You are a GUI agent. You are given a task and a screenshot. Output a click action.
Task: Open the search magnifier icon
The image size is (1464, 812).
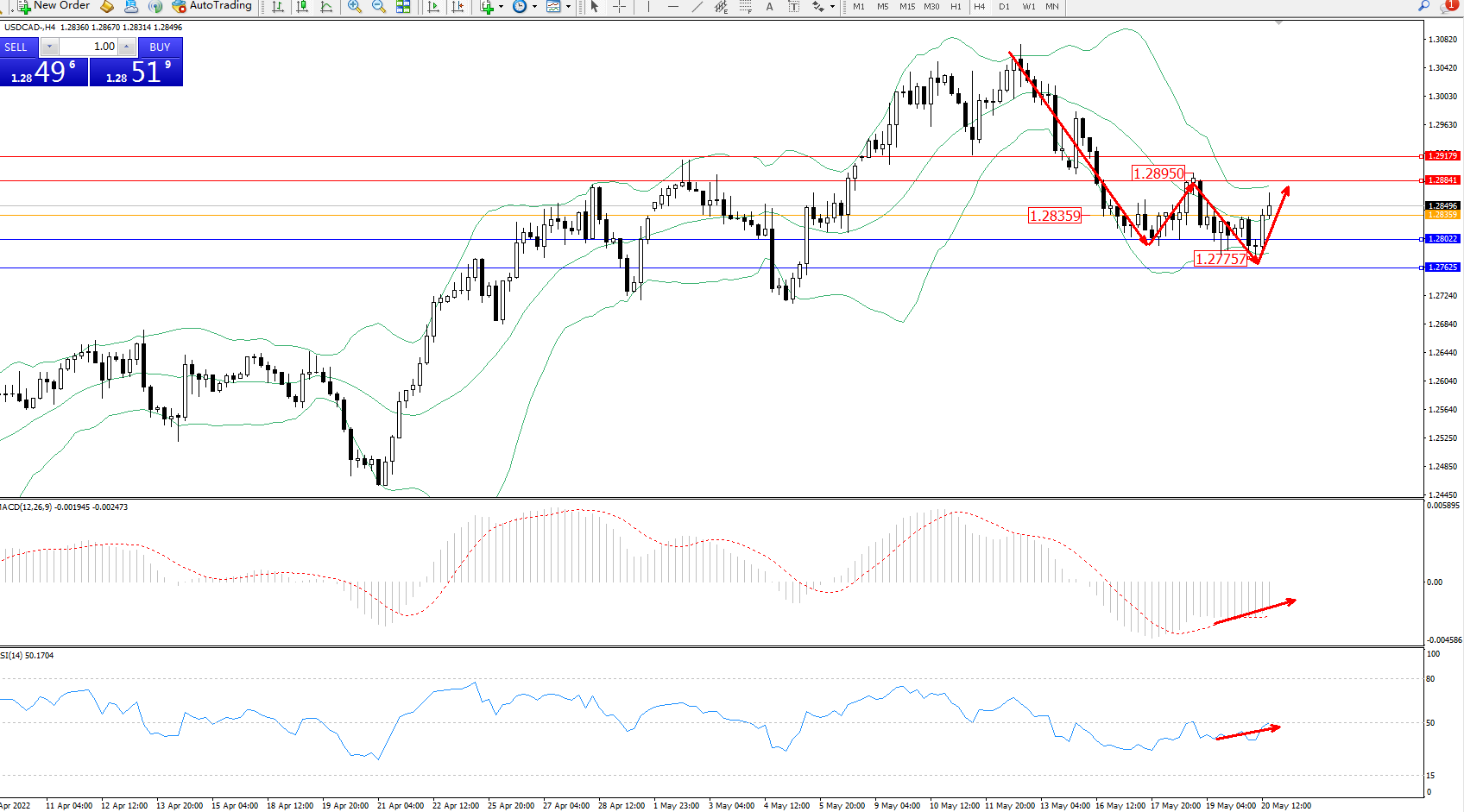pos(1424,6)
